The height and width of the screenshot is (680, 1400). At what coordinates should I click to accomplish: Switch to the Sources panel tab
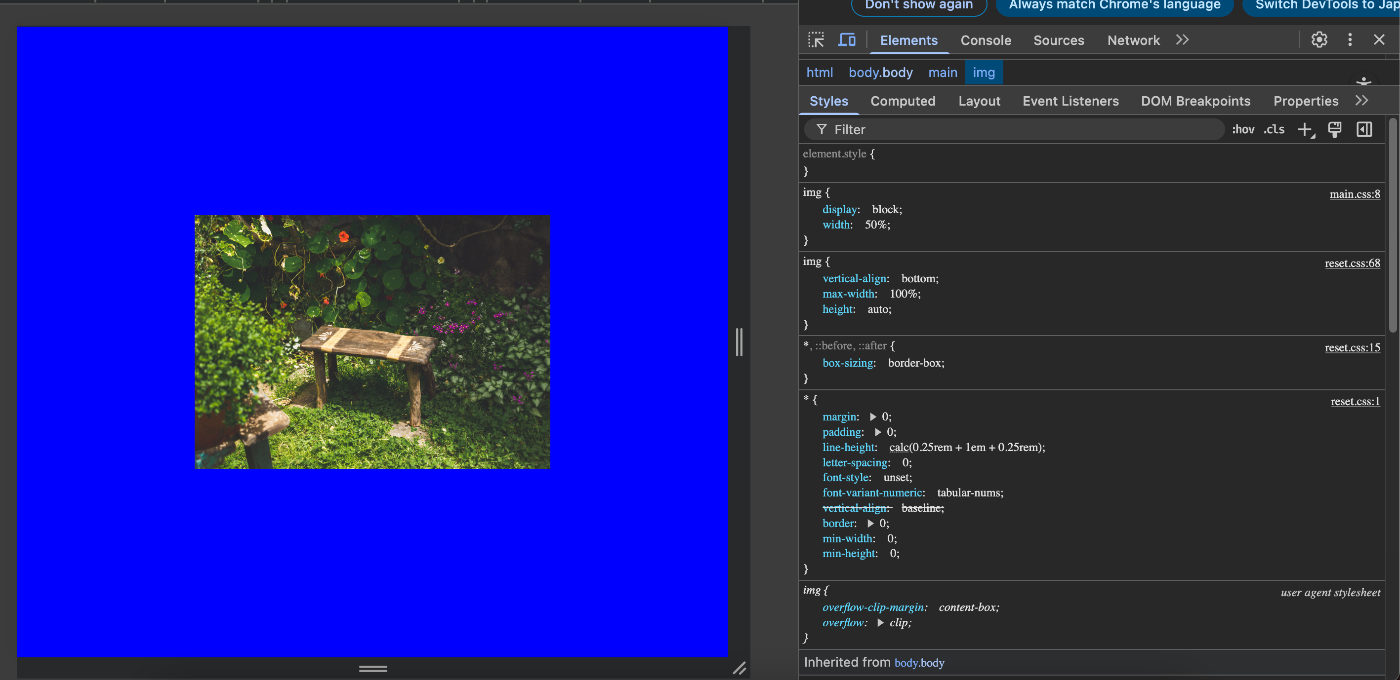click(1058, 40)
